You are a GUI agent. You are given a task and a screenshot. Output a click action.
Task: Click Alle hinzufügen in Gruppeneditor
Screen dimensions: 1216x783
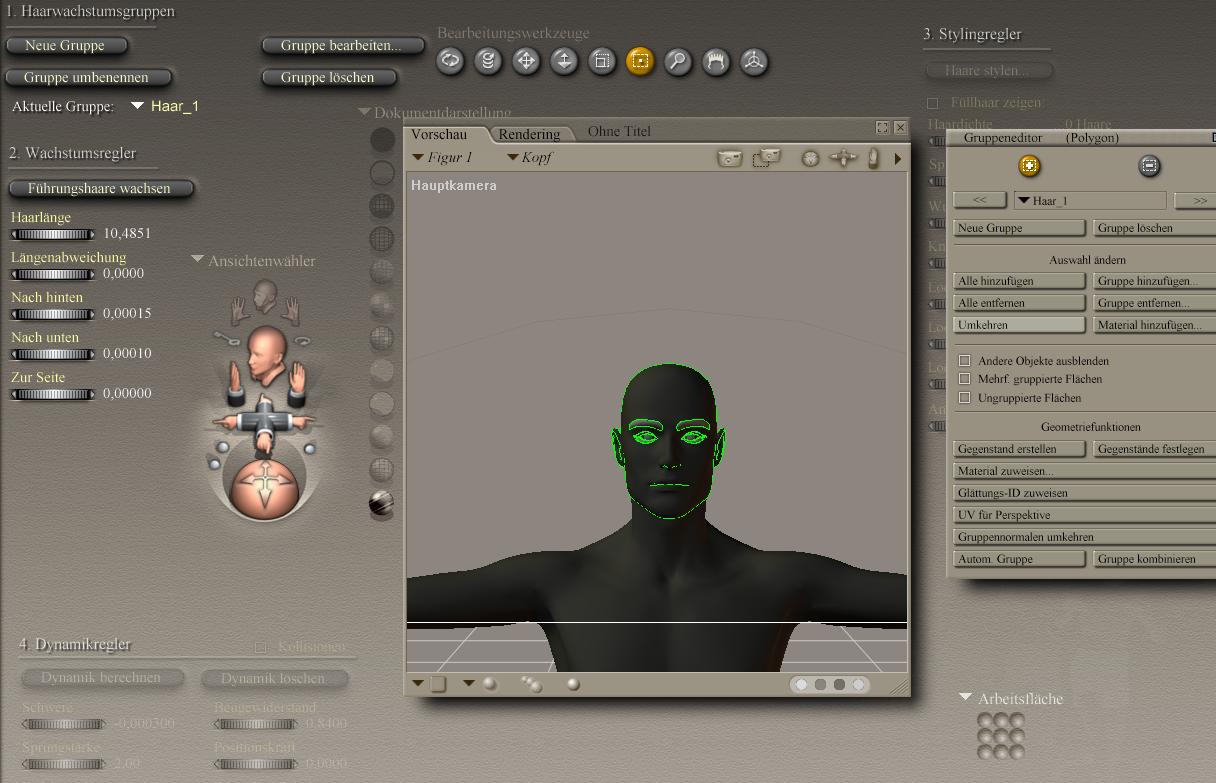1020,281
